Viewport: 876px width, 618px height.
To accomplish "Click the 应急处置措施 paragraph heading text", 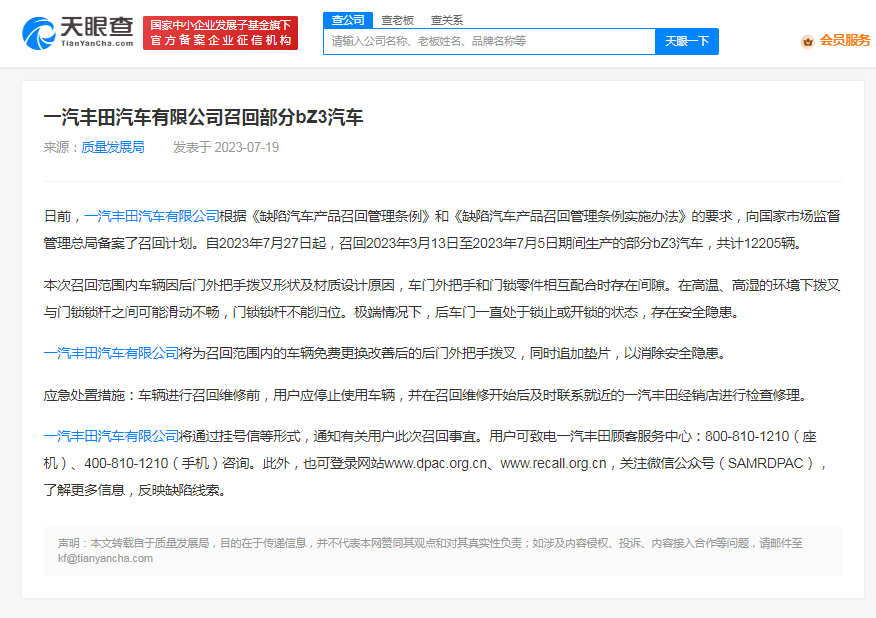I will [x=84, y=396].
